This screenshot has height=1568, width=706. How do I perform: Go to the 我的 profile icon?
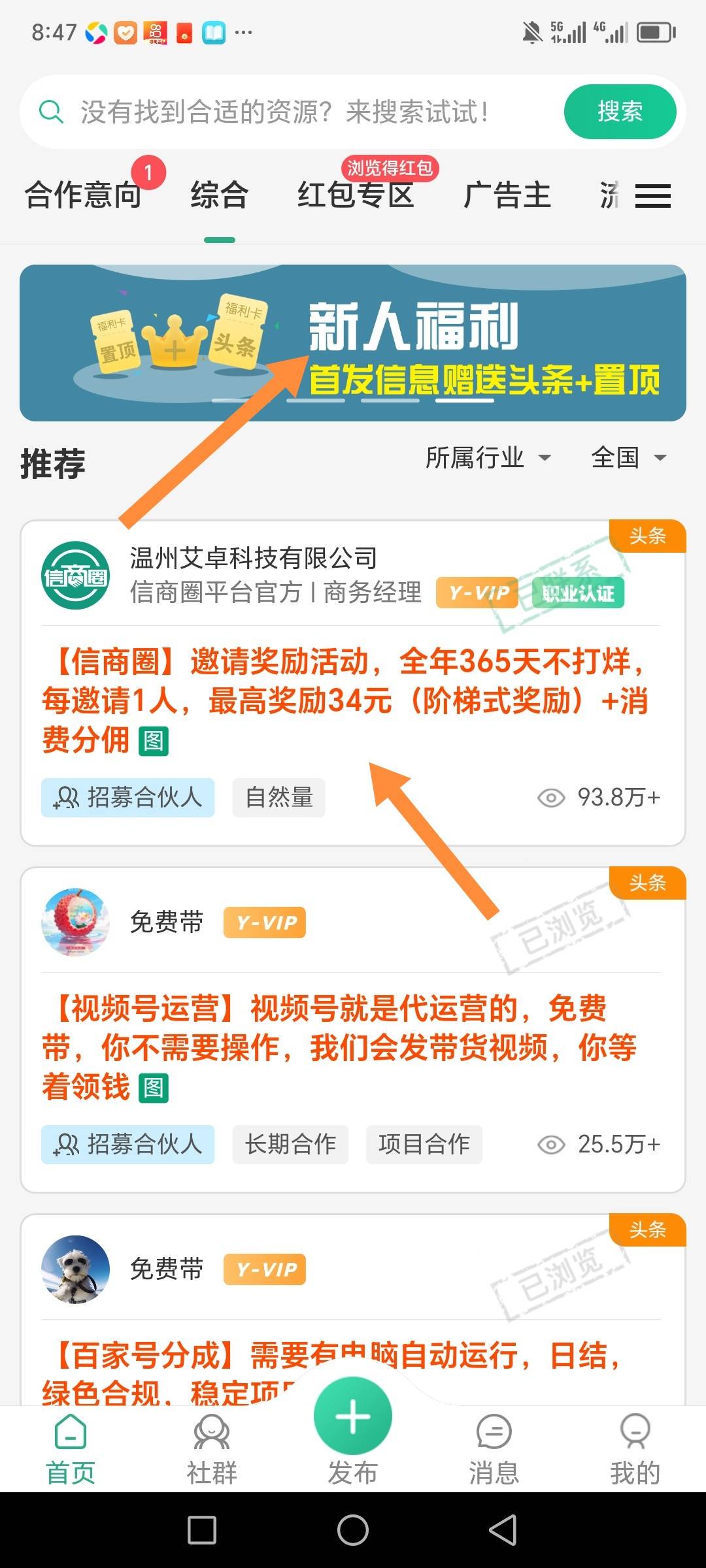click(635, 1433)
